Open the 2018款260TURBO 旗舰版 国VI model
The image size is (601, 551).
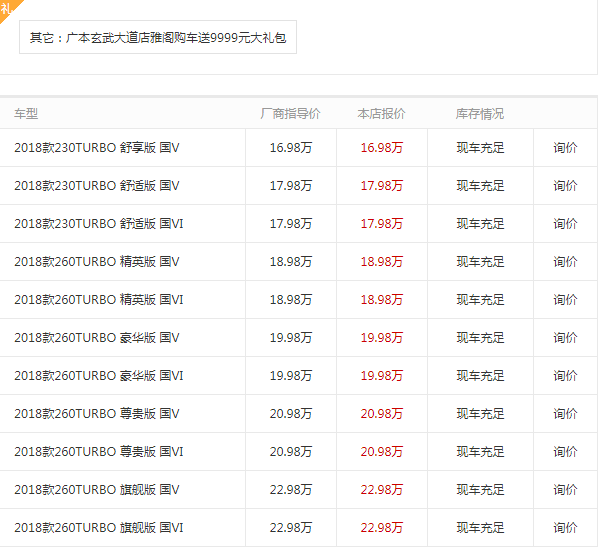click(99, 528)
